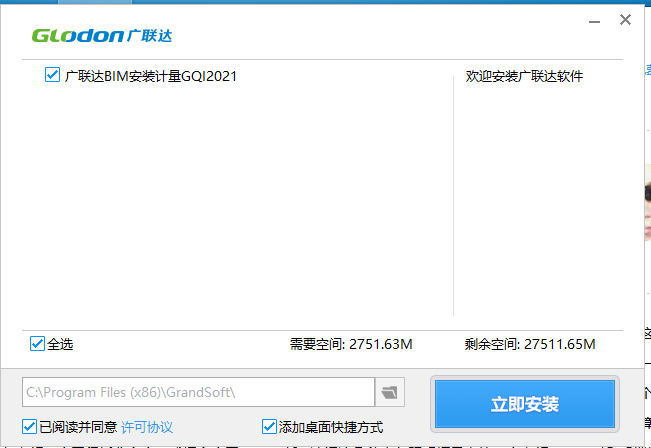This screenshot has width=651, height=448.
Task: Click the folder browse icon beside install path
Action: pos(389,392)
